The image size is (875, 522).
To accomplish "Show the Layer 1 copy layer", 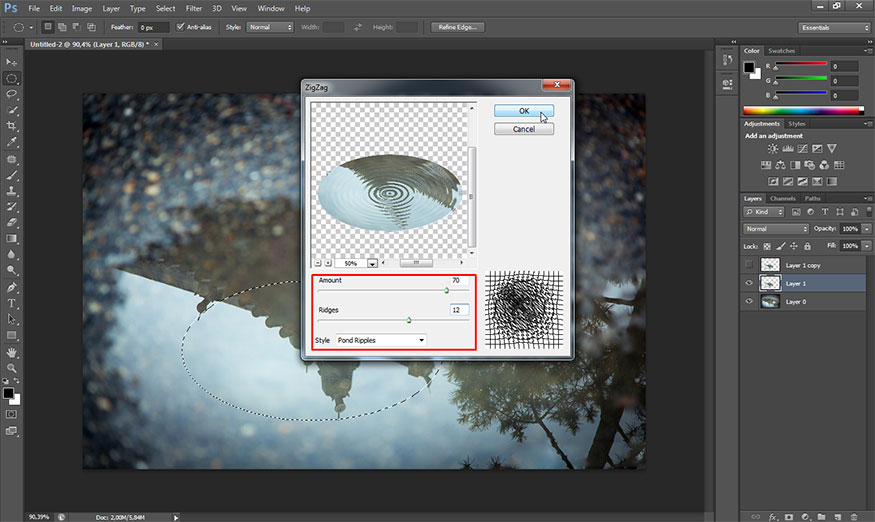I will tap(751, 264).
